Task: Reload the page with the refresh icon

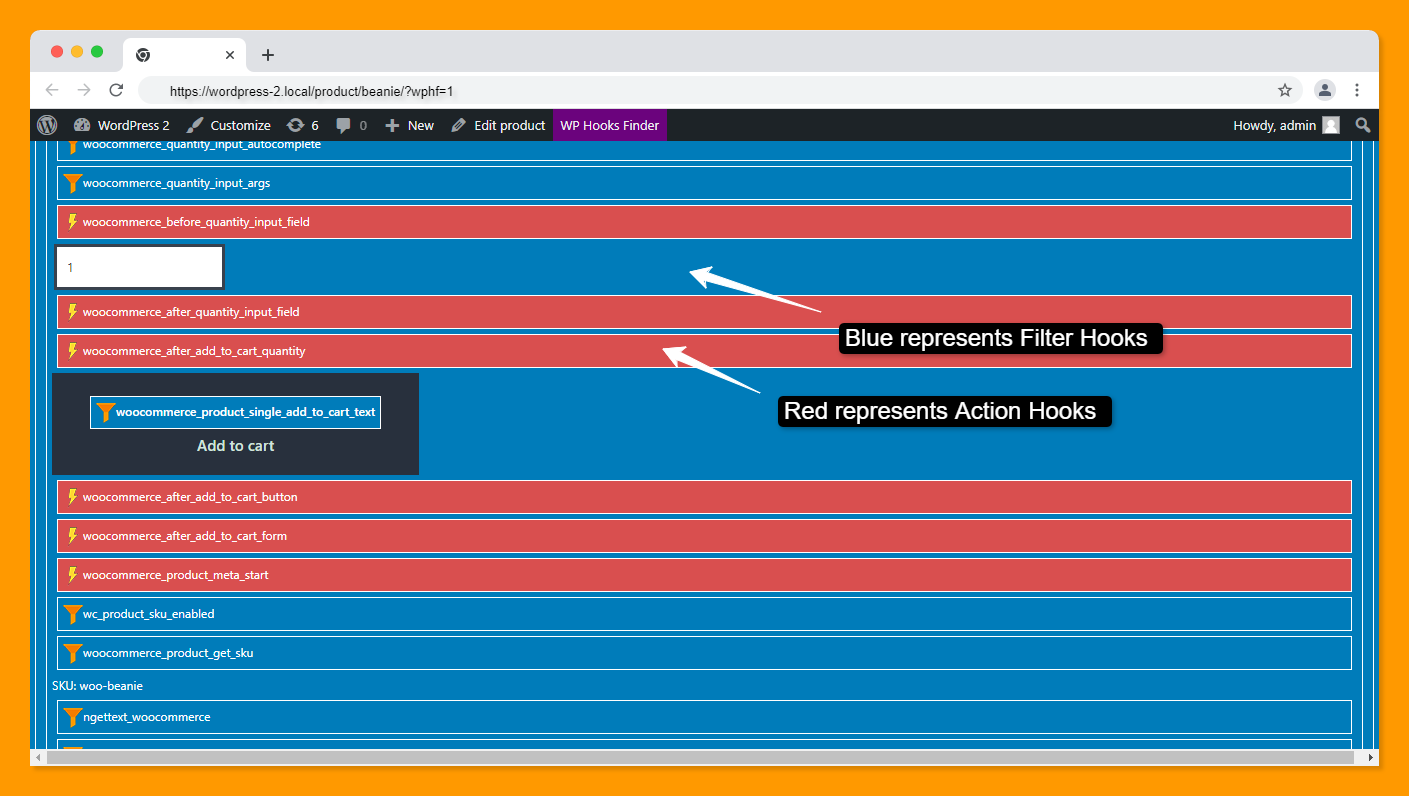Action: click(116, 90)
